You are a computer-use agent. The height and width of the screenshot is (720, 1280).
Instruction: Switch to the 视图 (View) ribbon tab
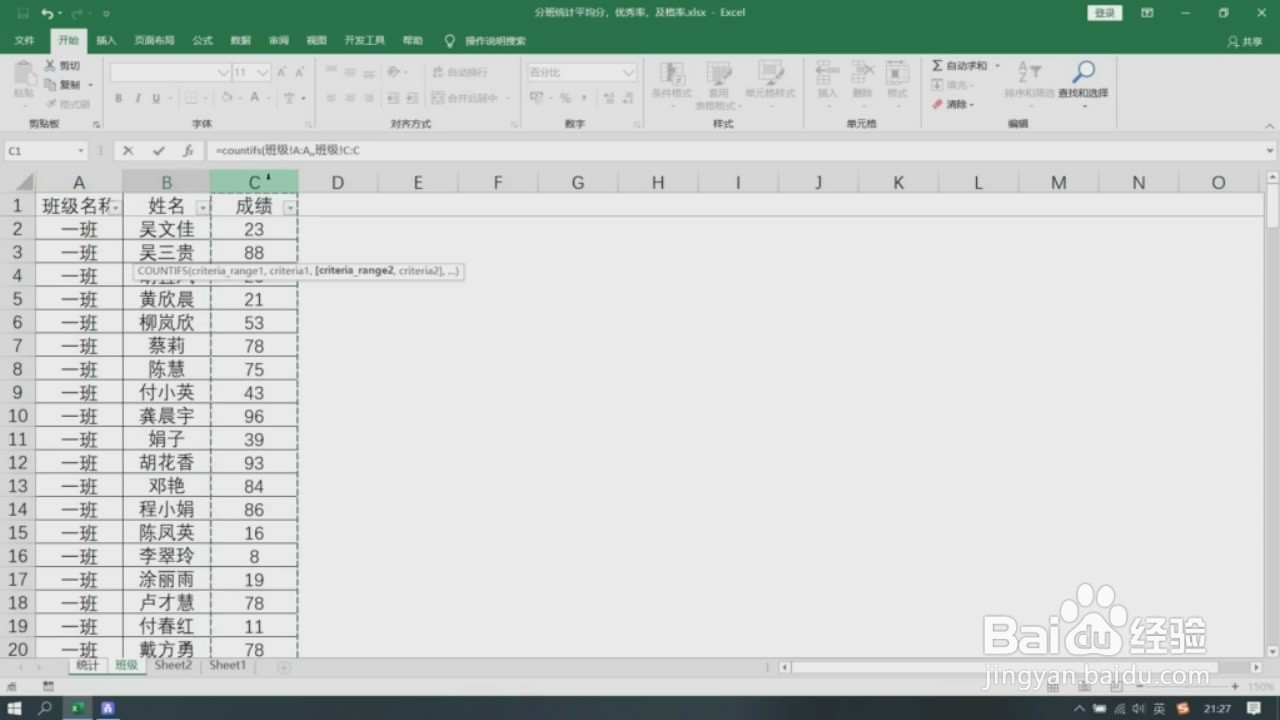pos(316,41)
